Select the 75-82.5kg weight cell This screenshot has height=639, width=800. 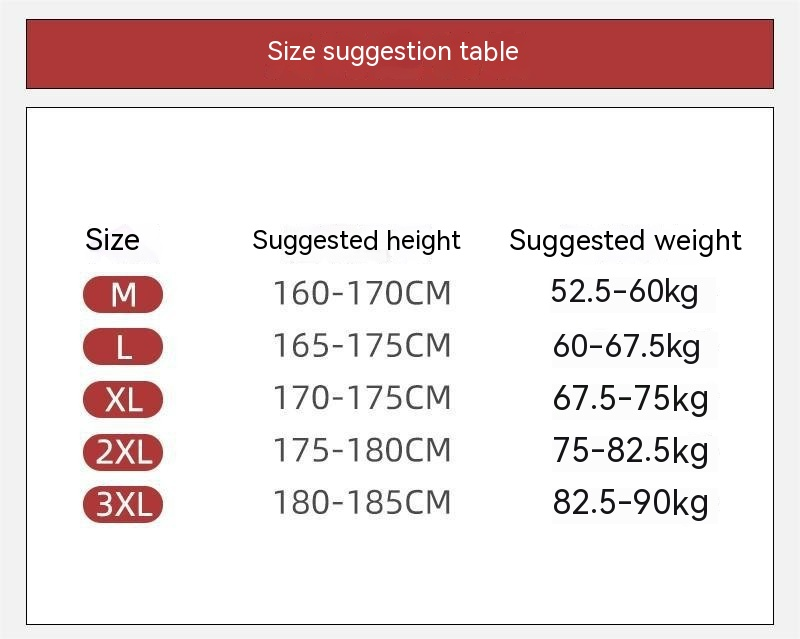(630, 450)
